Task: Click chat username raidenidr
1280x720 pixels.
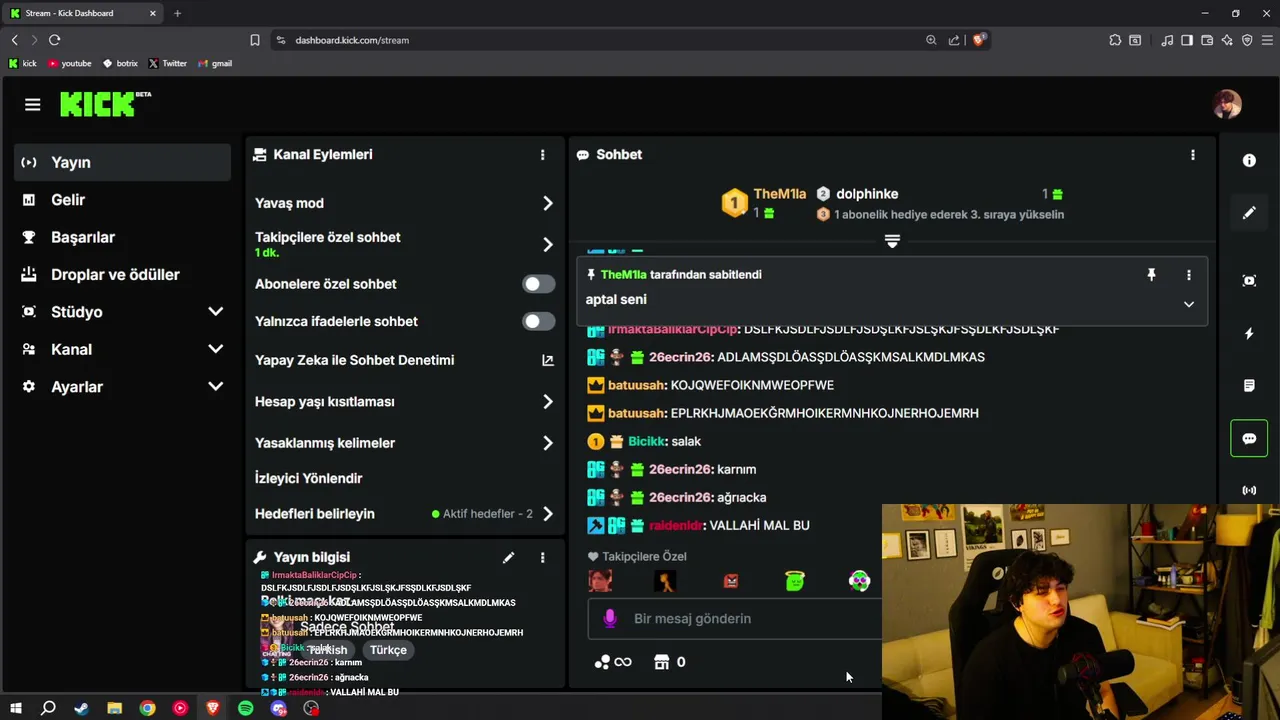Action: click(x=675, y=525)
